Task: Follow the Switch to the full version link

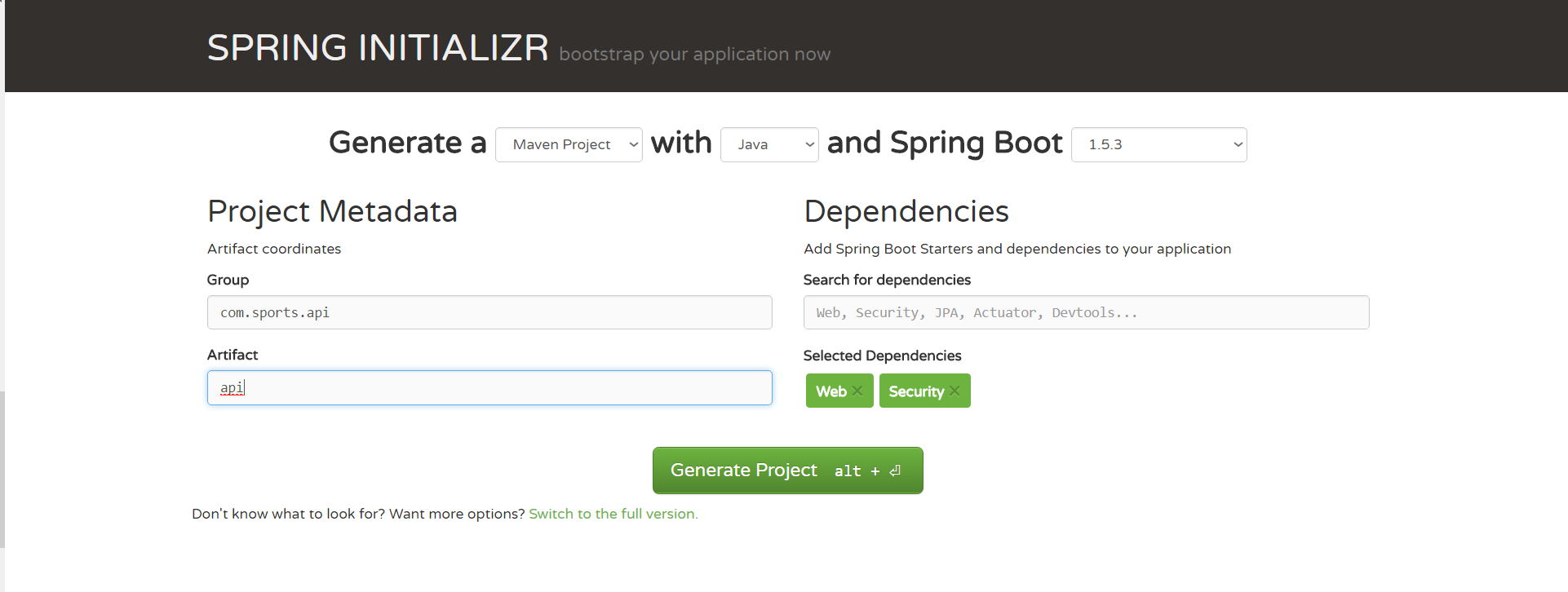Action: 613,514
